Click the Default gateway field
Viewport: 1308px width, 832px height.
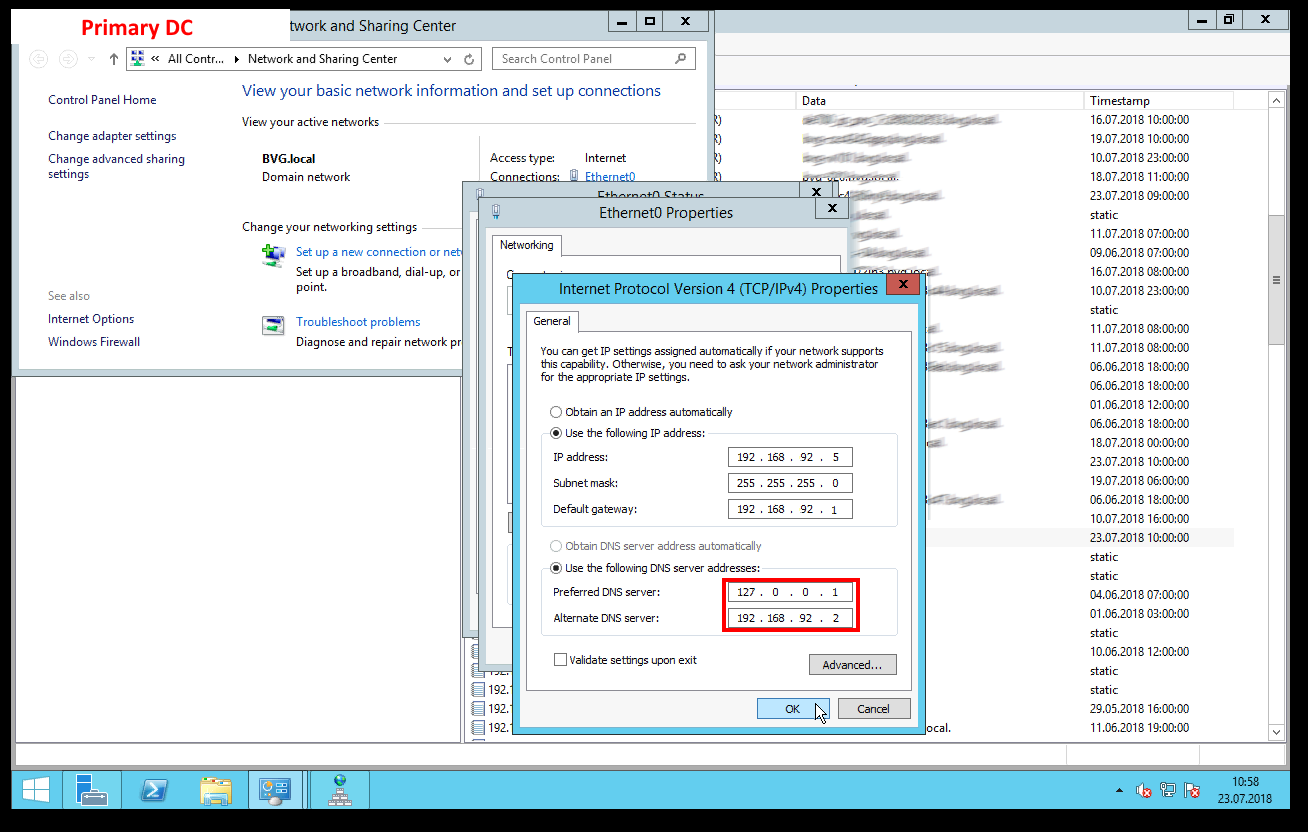(790, 509)
